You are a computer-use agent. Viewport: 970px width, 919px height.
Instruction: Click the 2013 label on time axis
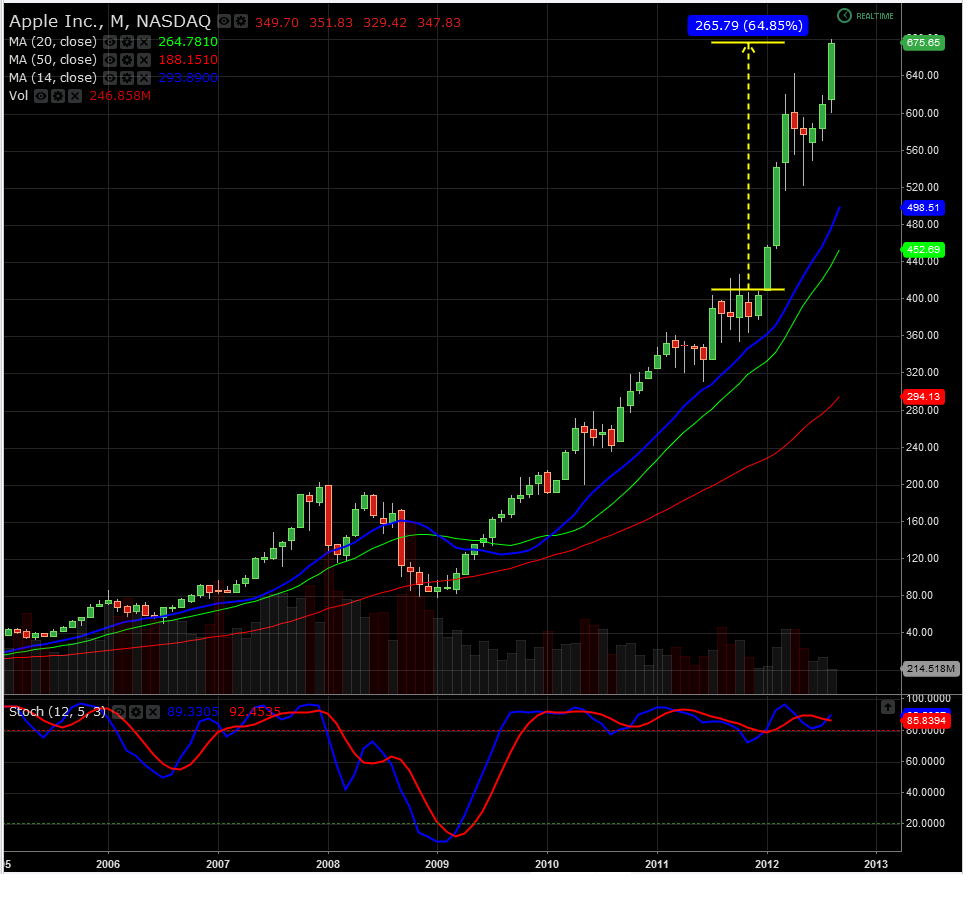click(x=876, y=864)
